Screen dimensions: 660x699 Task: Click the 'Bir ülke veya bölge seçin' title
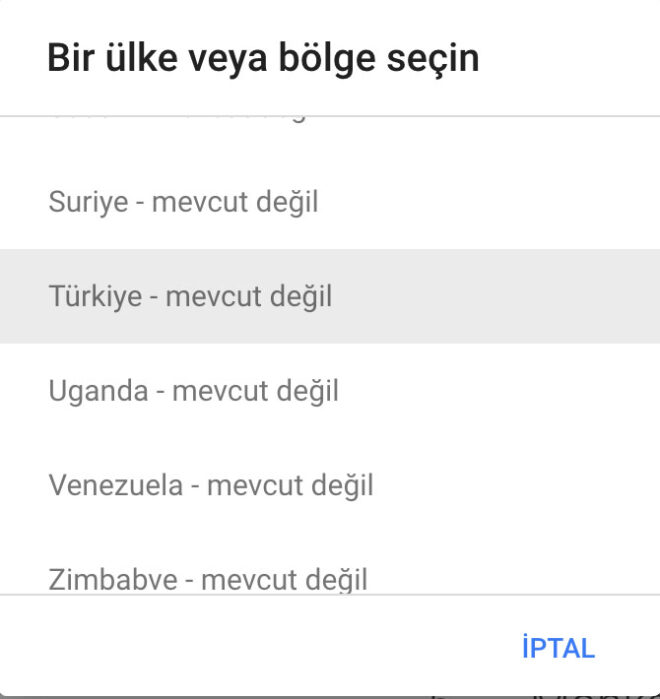click(x=263, y=58)
